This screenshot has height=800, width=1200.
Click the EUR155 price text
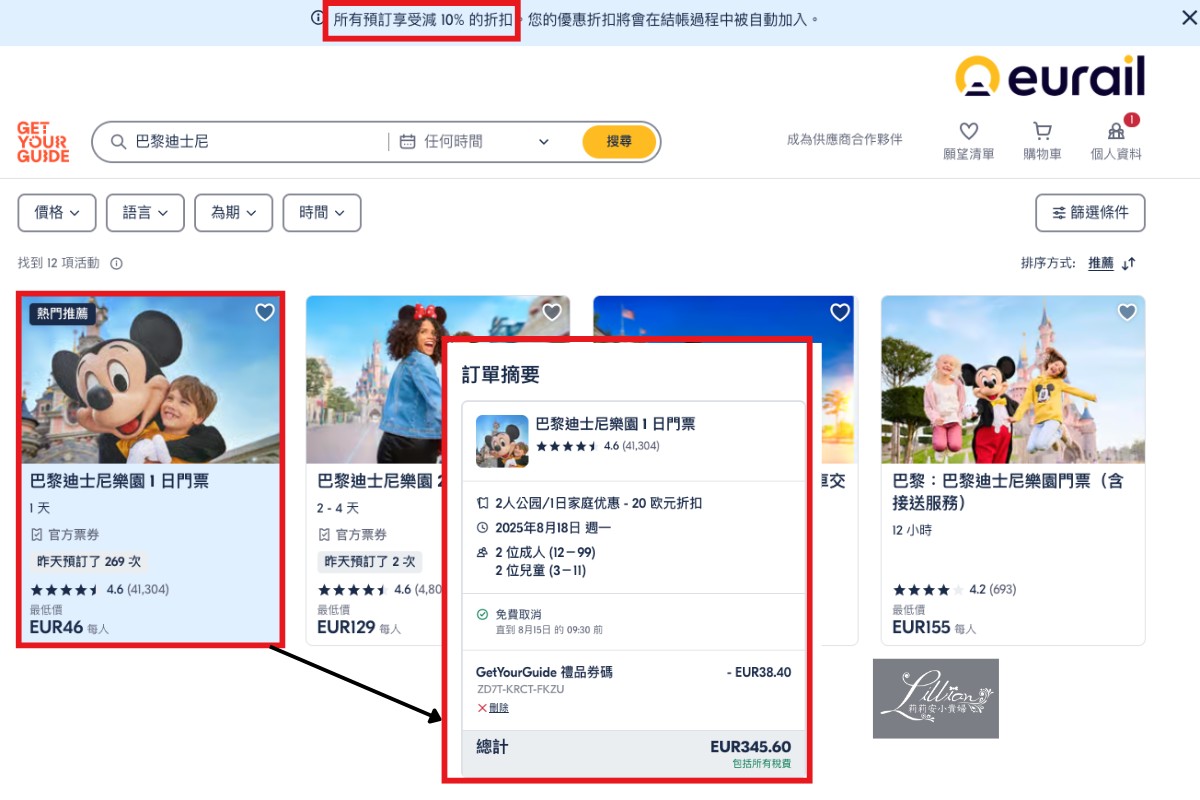pyautogui.click(x=922, y=628)
